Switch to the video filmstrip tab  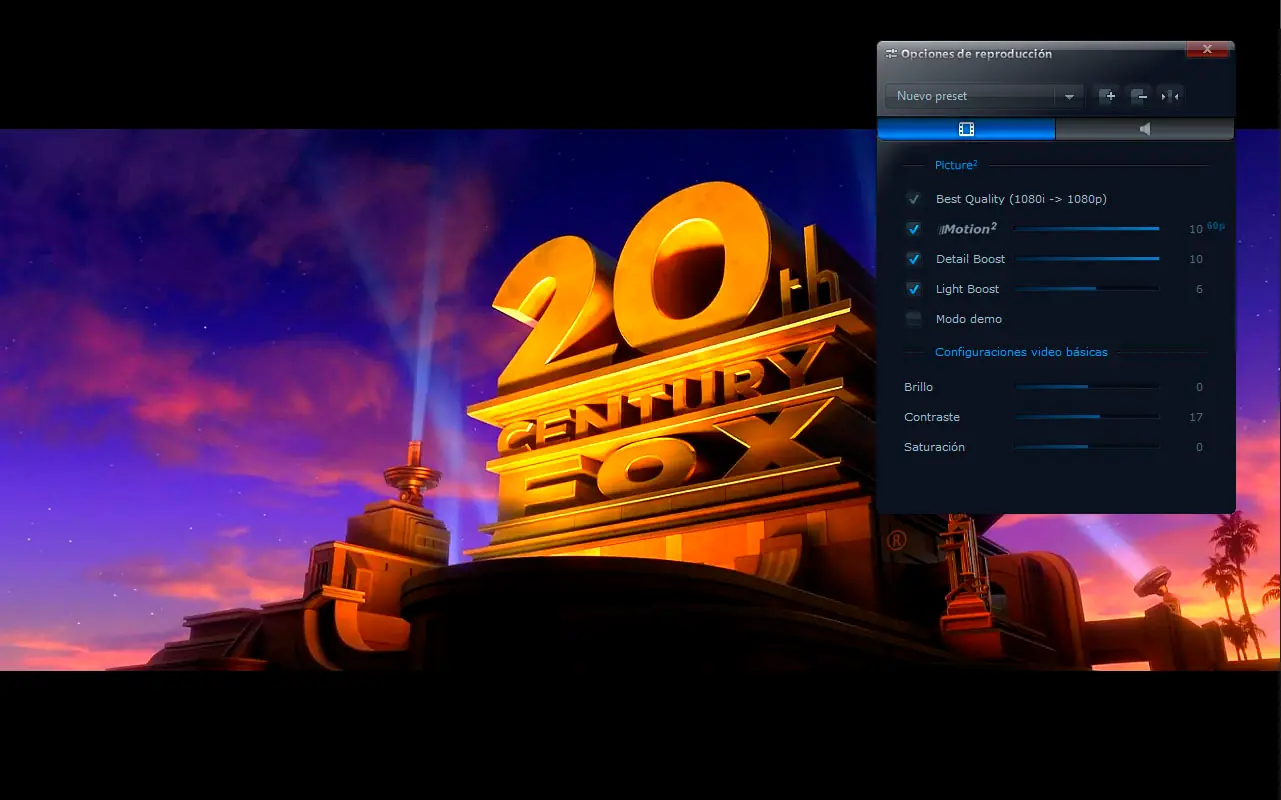tap(966, 129)
